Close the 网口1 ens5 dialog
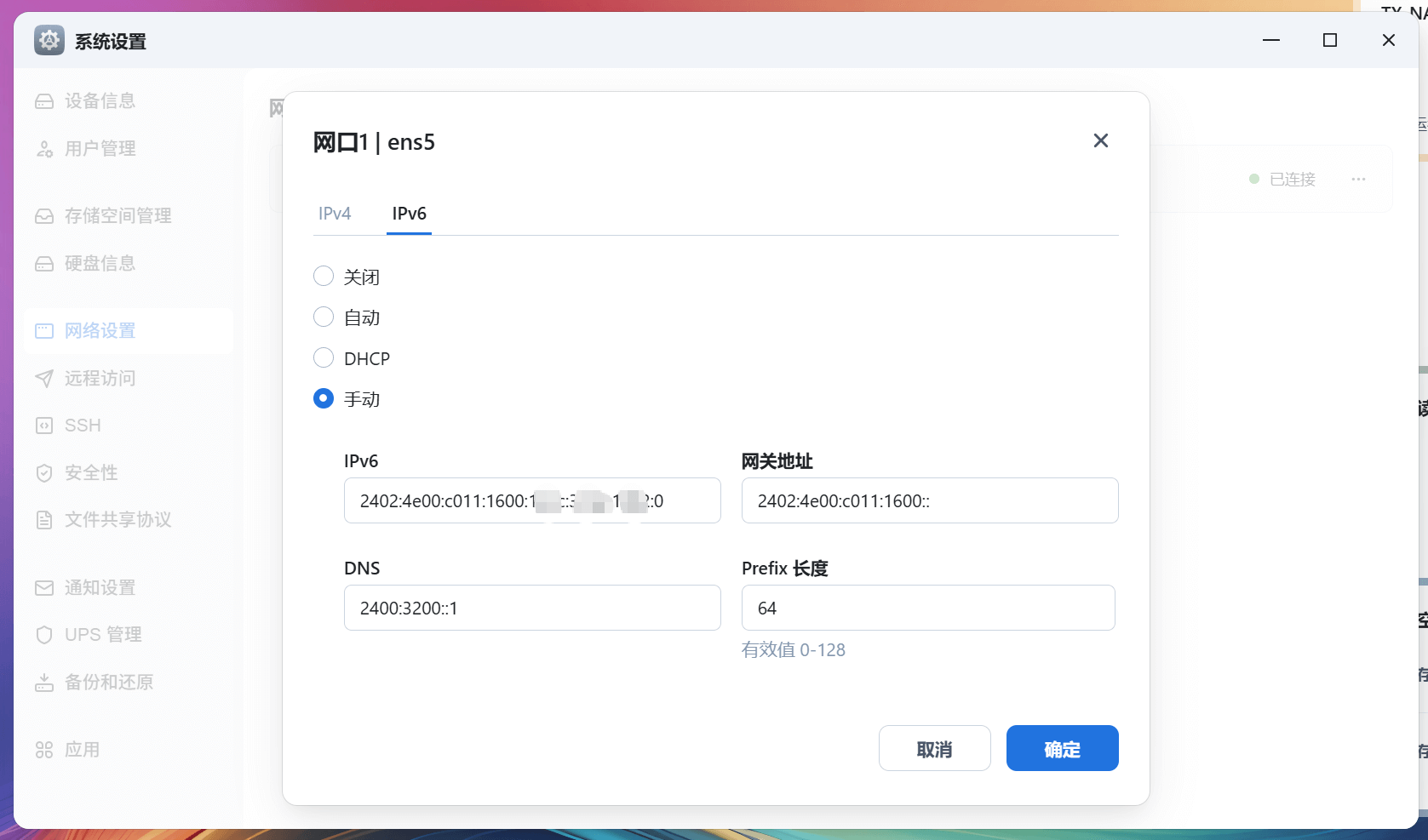The height and width of the screenshot is (840, 1428). pos(1100,140)
